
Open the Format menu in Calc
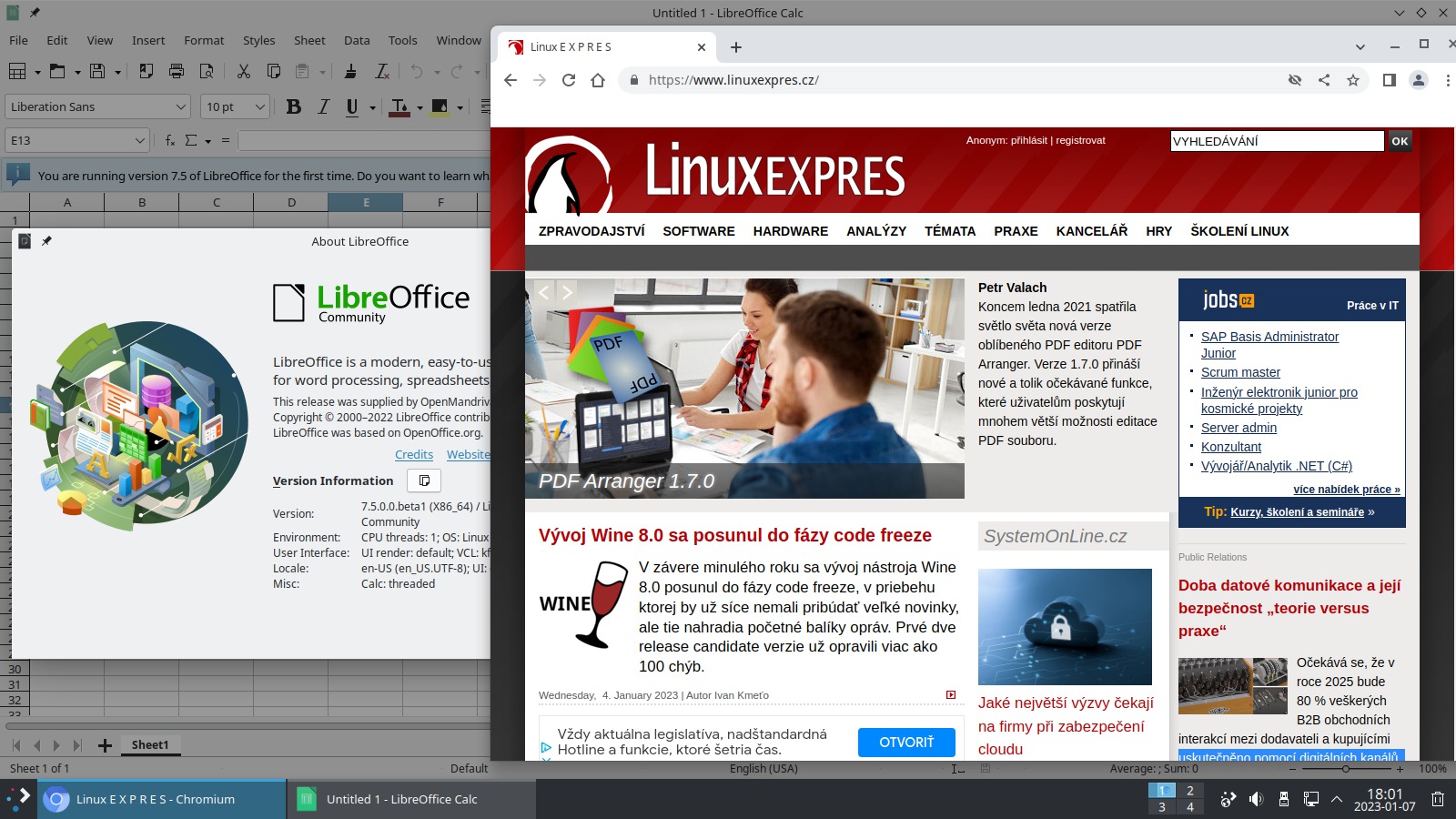(204, 40)
